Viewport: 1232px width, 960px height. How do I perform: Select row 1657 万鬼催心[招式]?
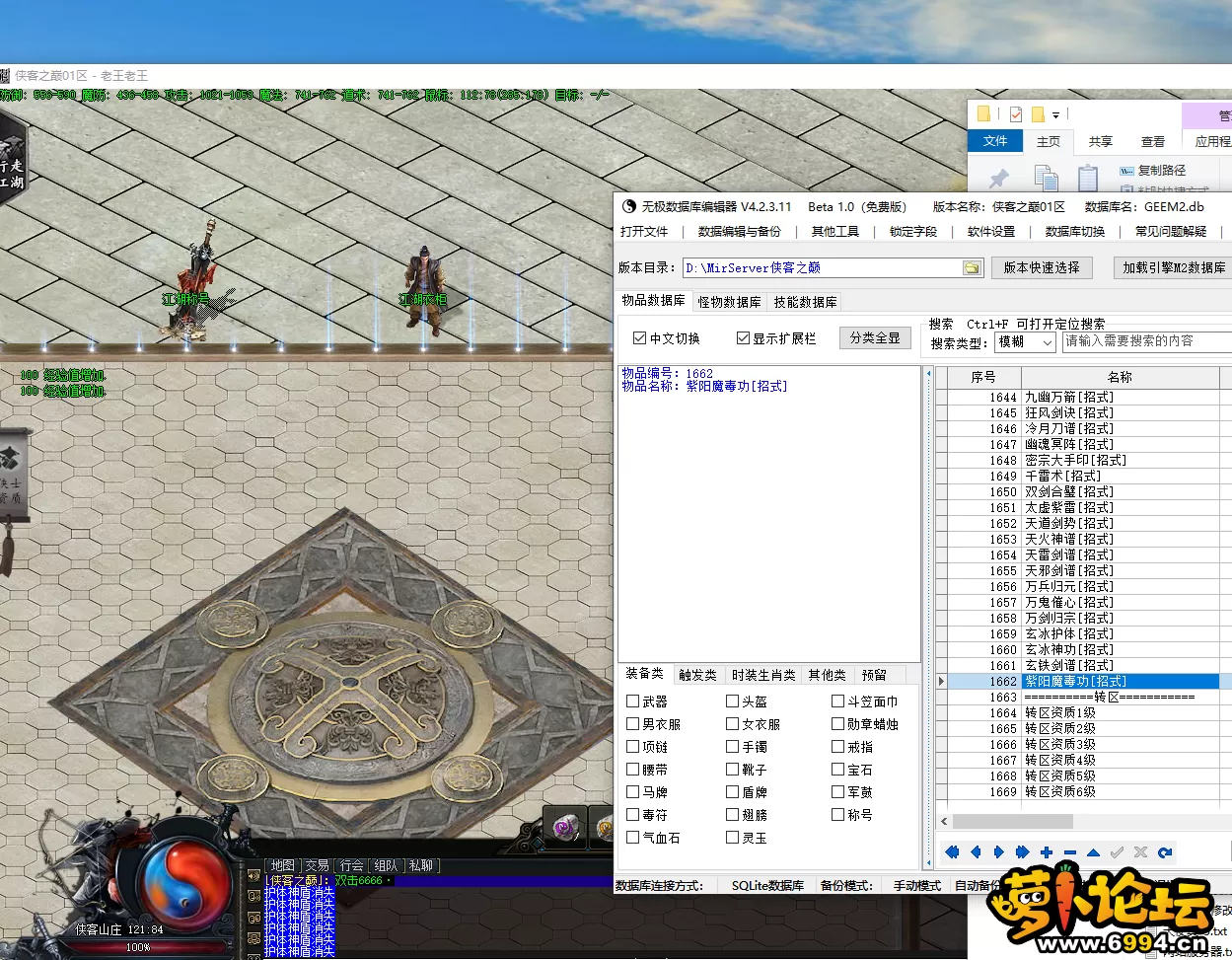[x=1083, y=602]
